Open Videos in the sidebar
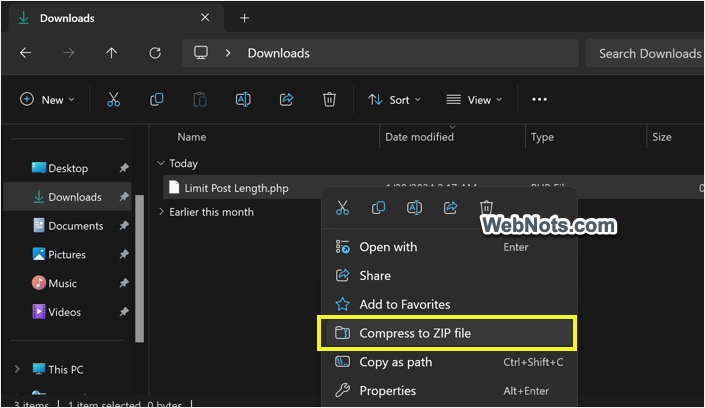The height and width of the screenshot is (408, 705). coord(67,312)
